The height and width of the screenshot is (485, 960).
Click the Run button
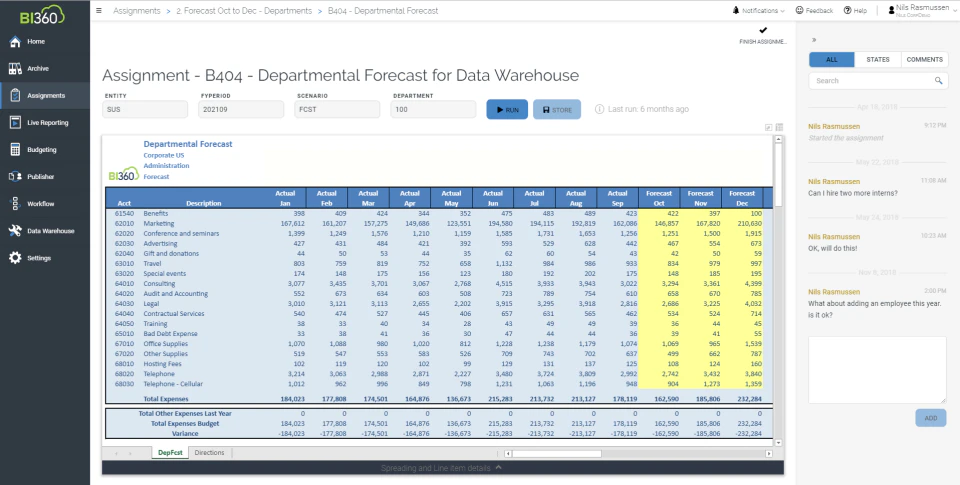(507, 109)
